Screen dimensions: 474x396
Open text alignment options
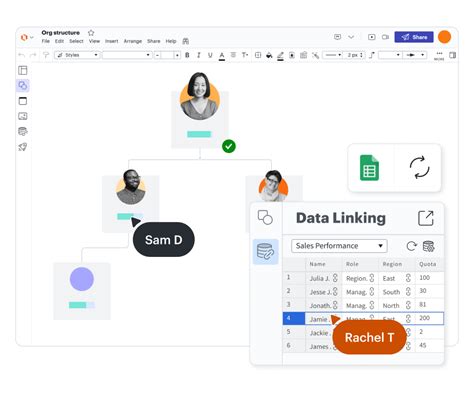pos(233,55)
